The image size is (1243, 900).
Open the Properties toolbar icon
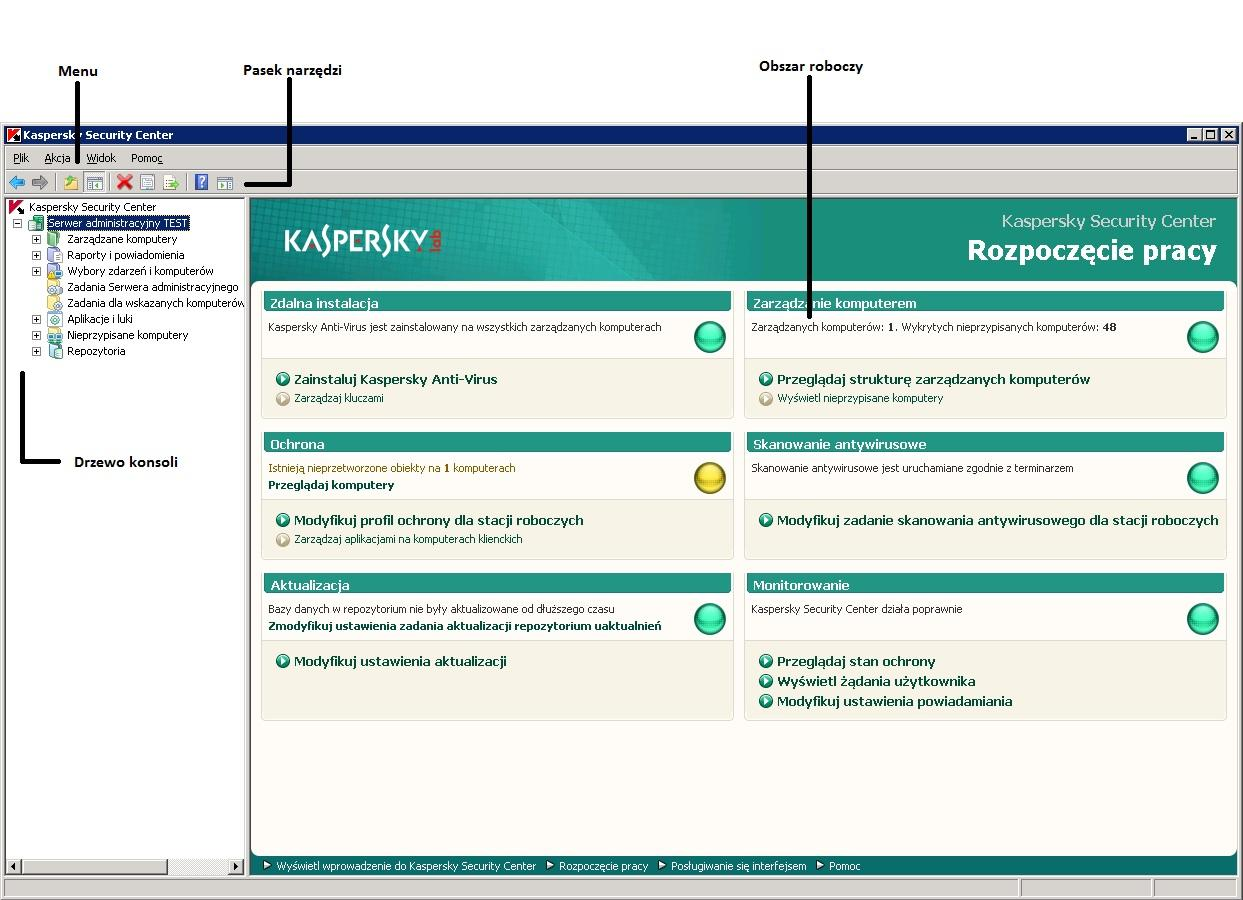[148, 182]
